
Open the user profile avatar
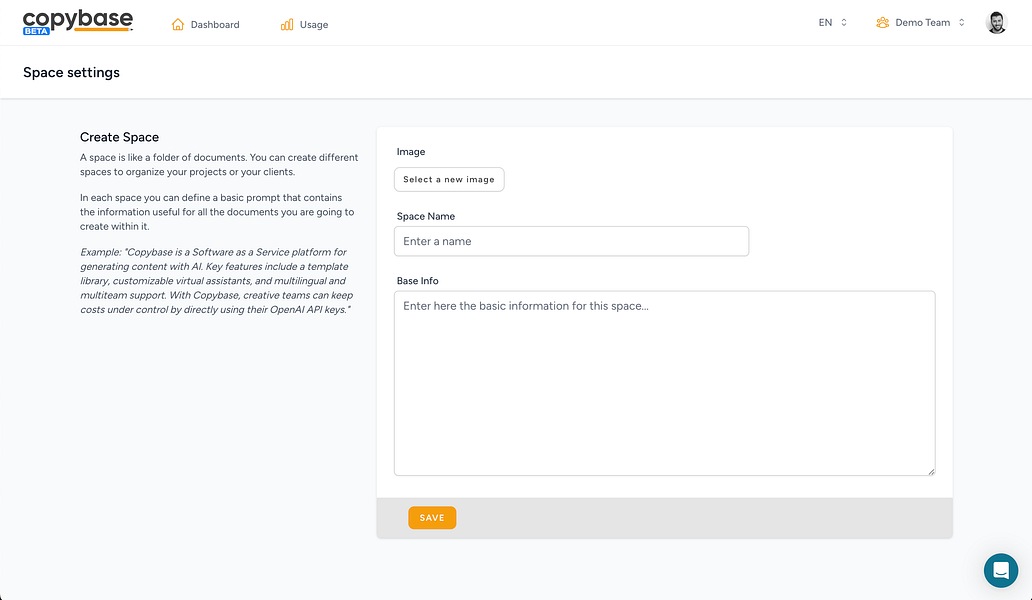click(996, 22)
